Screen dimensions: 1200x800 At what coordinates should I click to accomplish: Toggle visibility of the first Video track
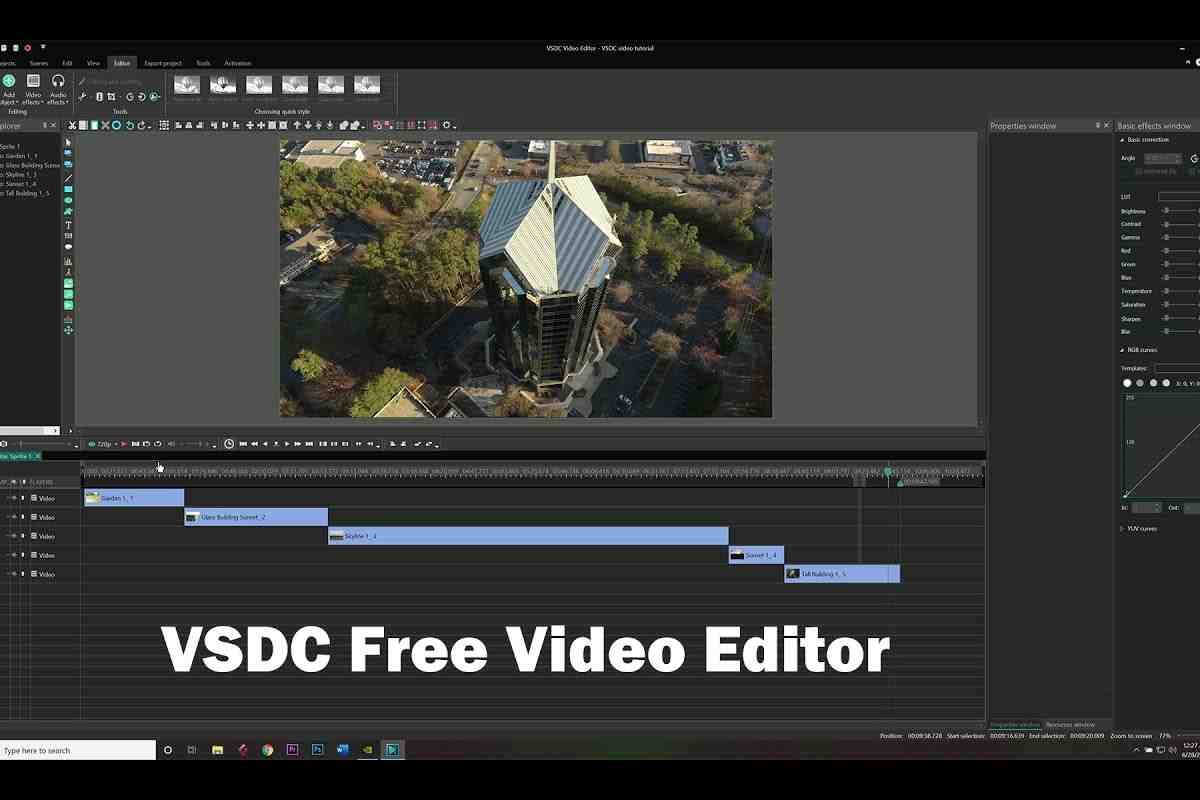tap(14, 498)
